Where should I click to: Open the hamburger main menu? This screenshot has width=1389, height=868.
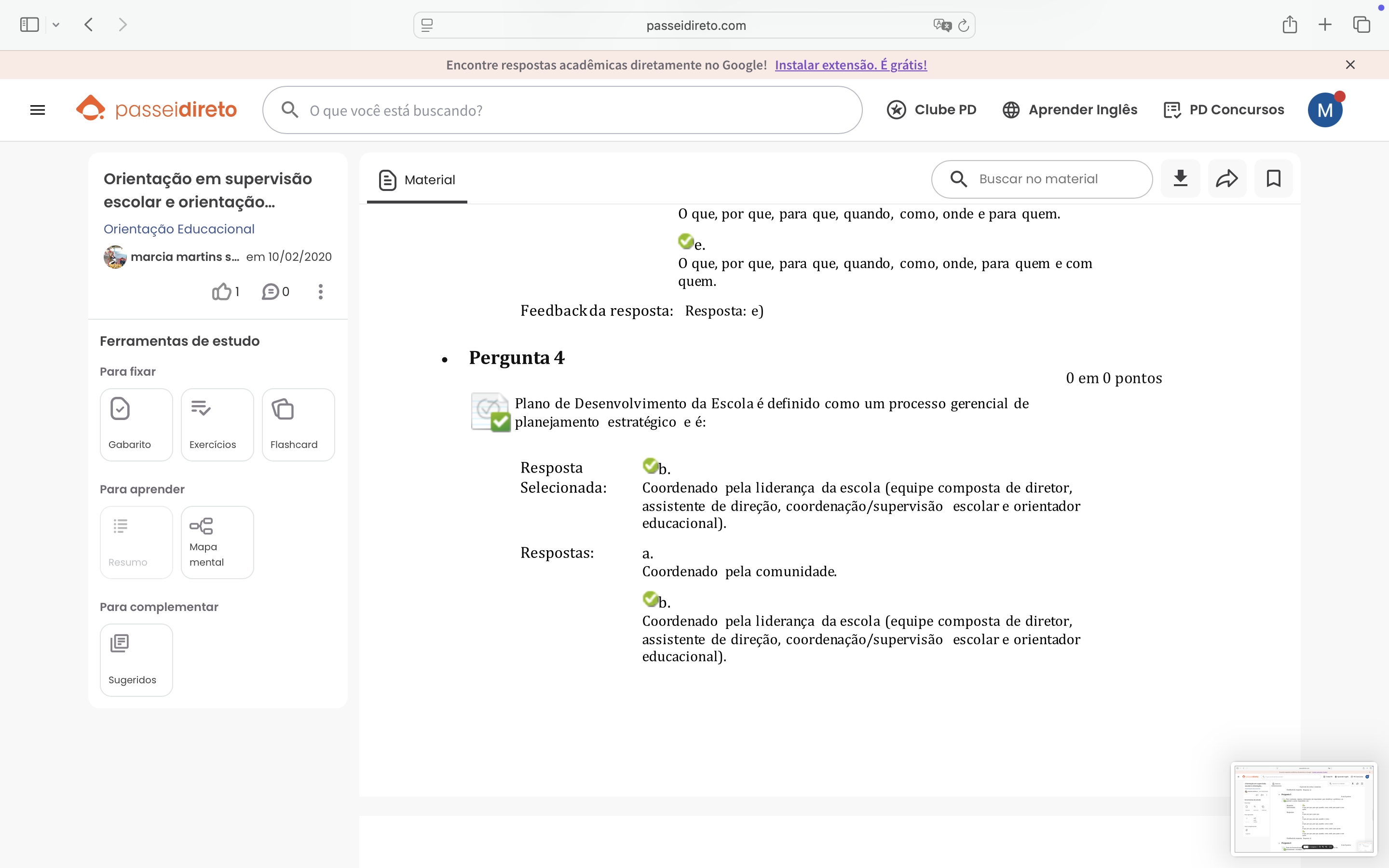[37, 109]
